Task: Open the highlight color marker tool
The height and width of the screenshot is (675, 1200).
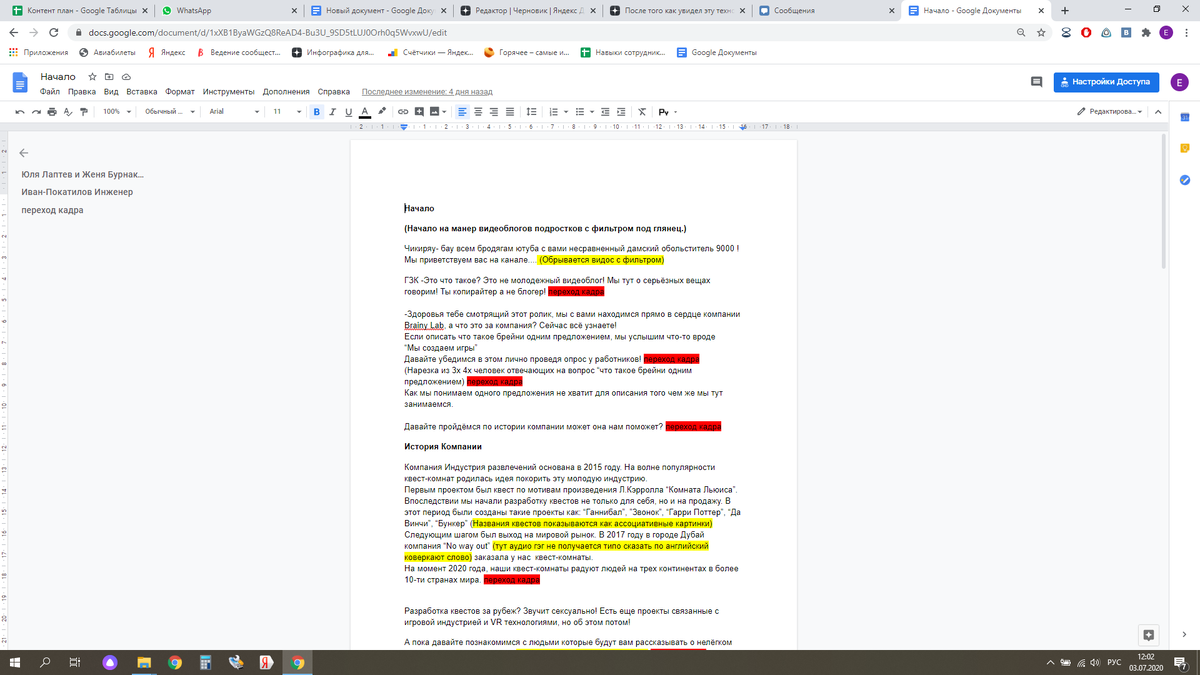Action: 381,111
